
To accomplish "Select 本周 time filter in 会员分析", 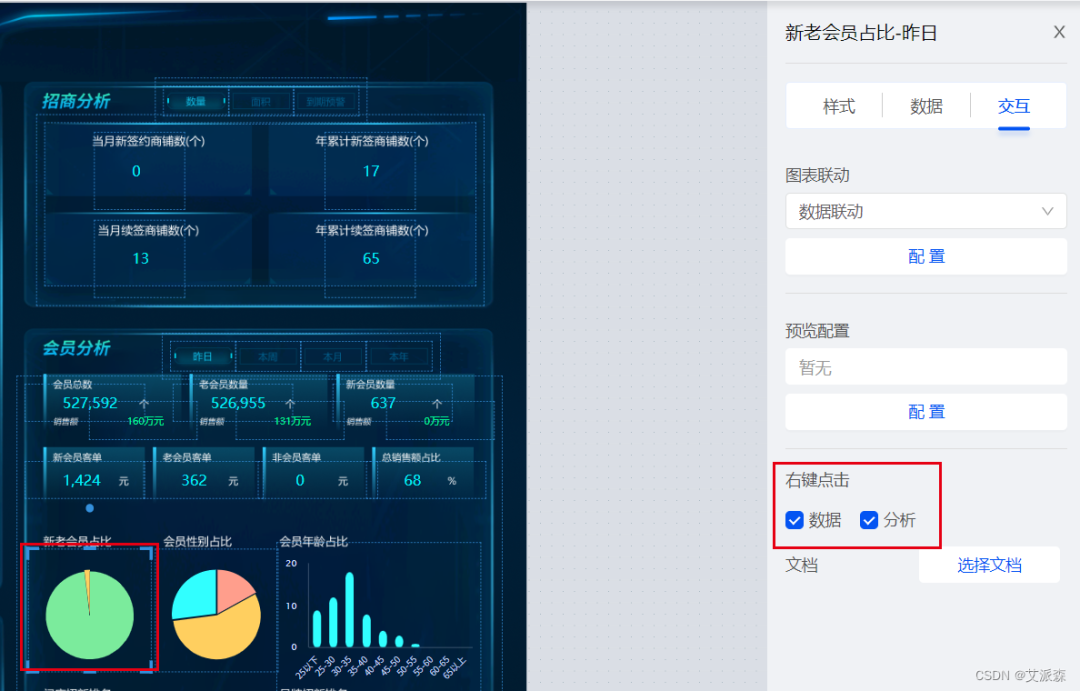I will (267, 356).
